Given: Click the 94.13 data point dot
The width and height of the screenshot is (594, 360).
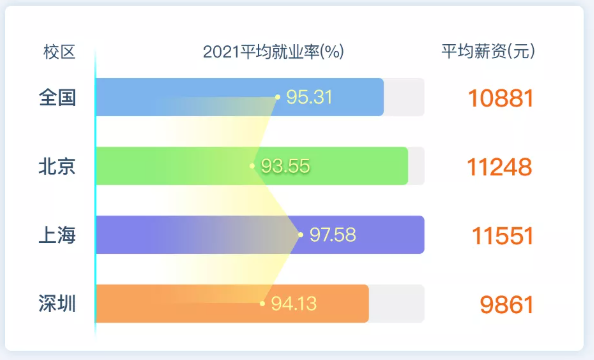Looking at the screenshot, I should tap(262, 303).
